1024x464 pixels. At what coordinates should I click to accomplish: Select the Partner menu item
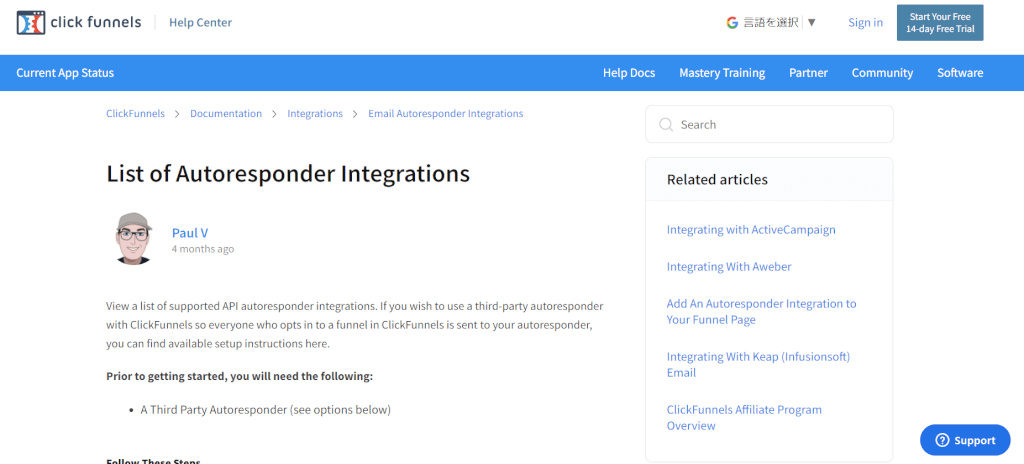[808, 73]
